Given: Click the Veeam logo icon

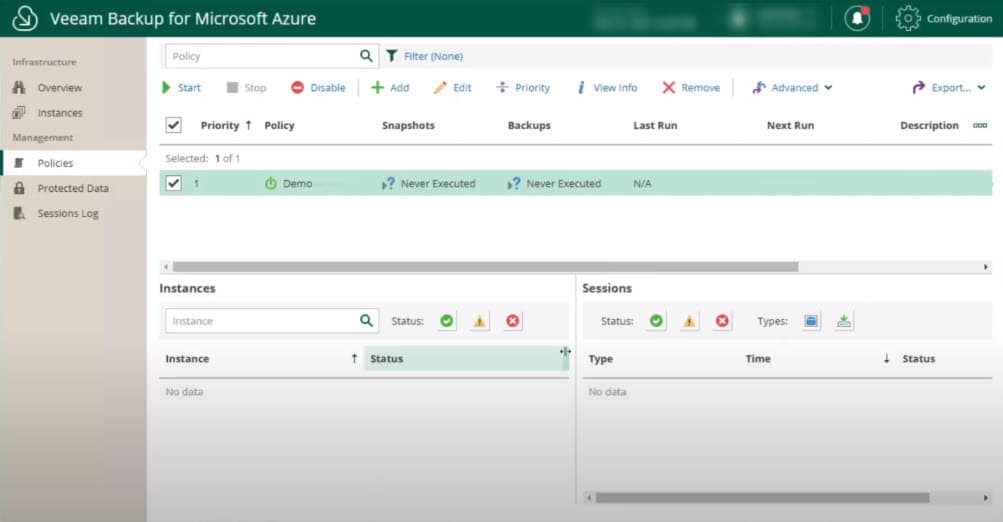Looking at the screenshot, I should (25, 18).
